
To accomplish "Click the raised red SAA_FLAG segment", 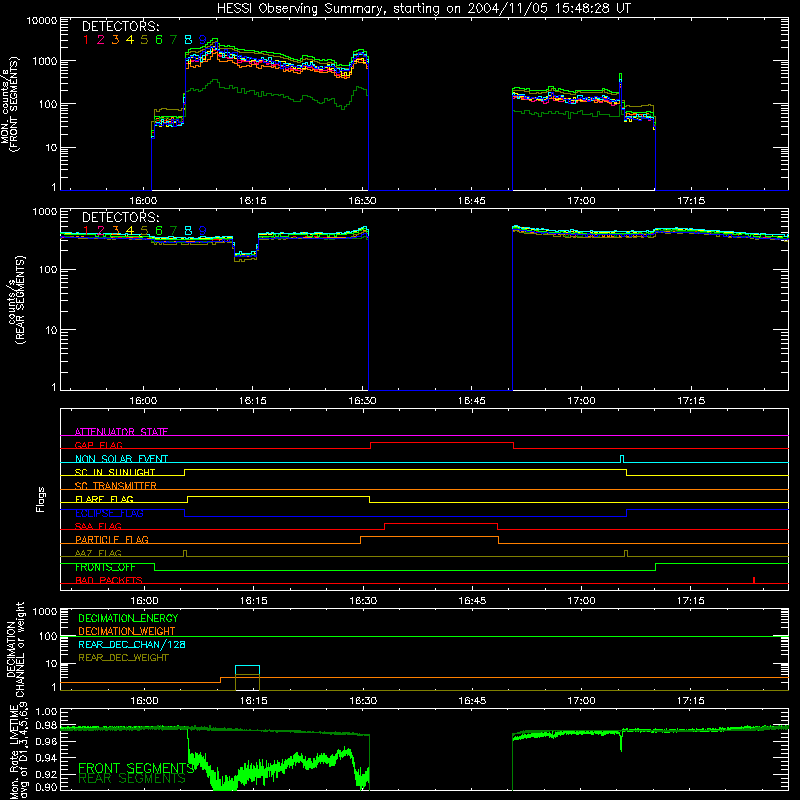I will pyautogui.click(x=441, y=523).
